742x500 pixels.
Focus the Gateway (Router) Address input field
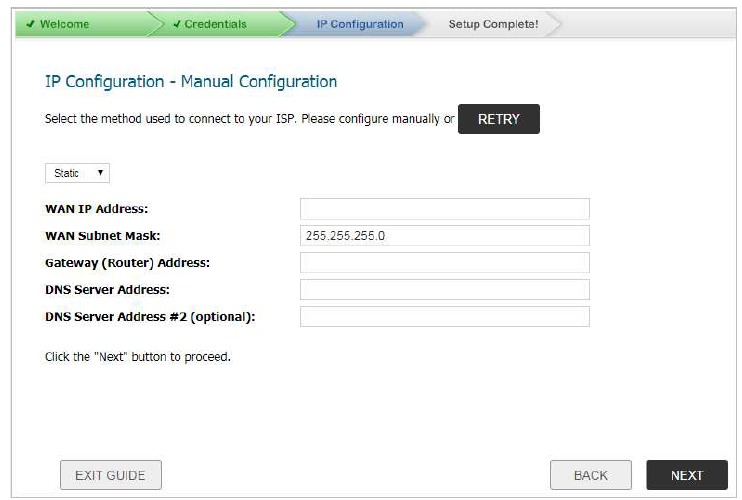click(444, 263)
